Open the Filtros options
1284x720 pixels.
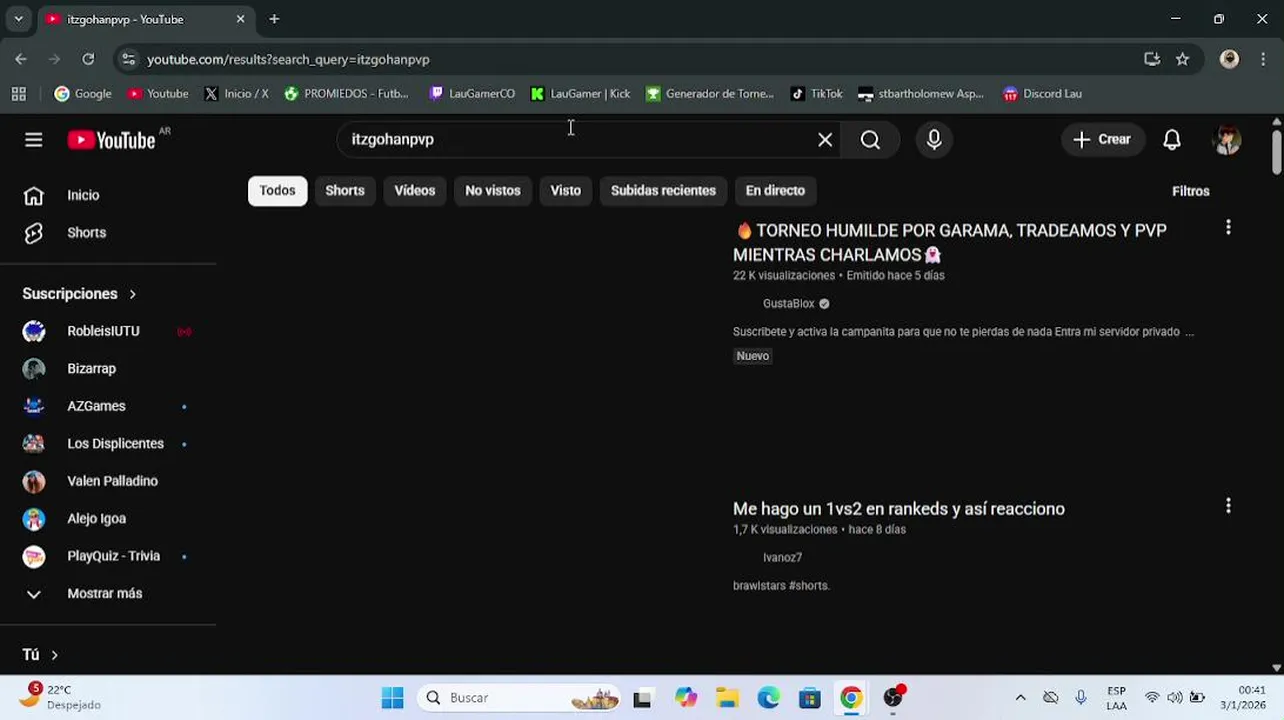(x=1190, y=191)
